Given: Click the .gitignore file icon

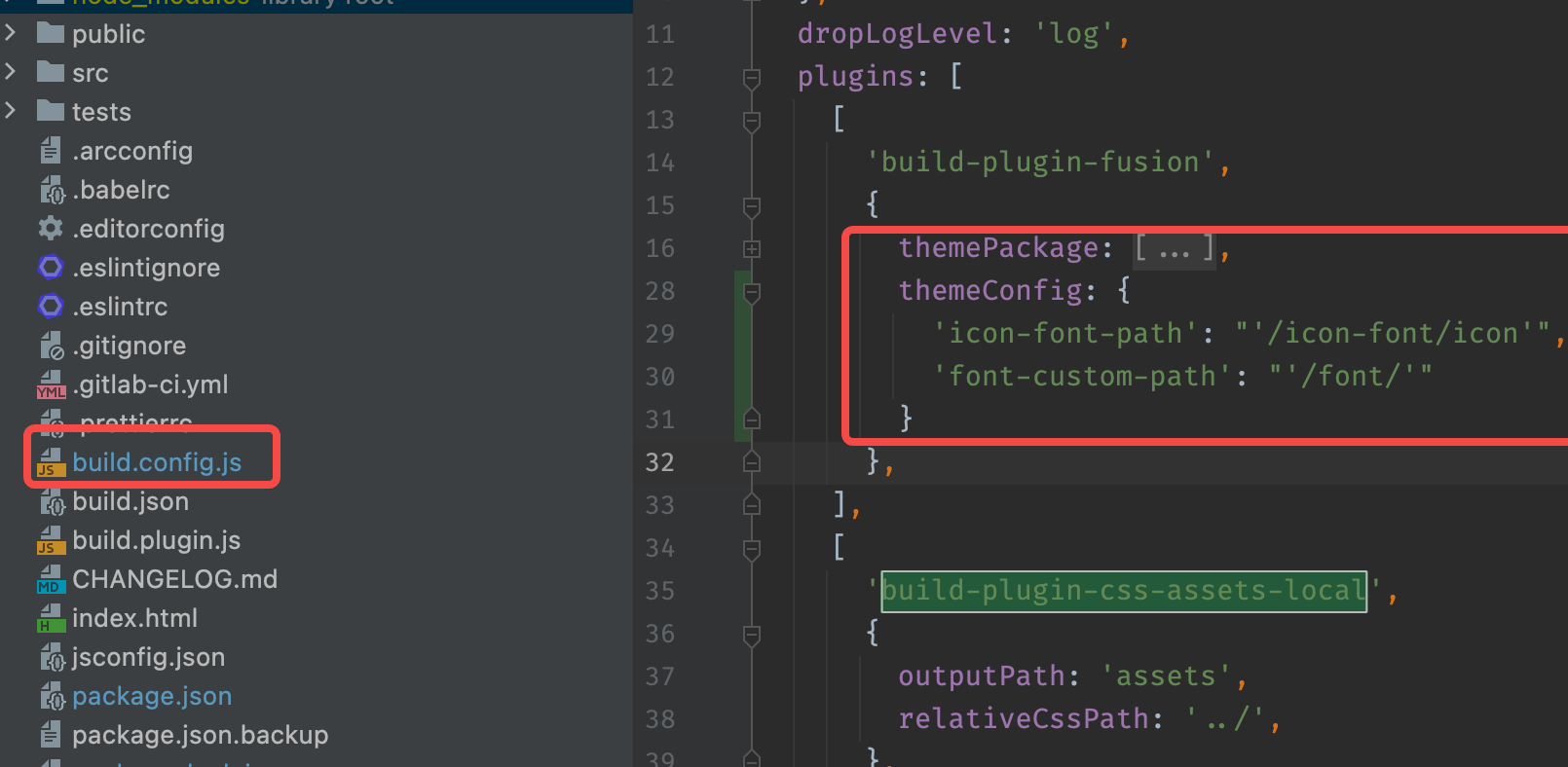Looking at the screenshot, I should [51, 345].
